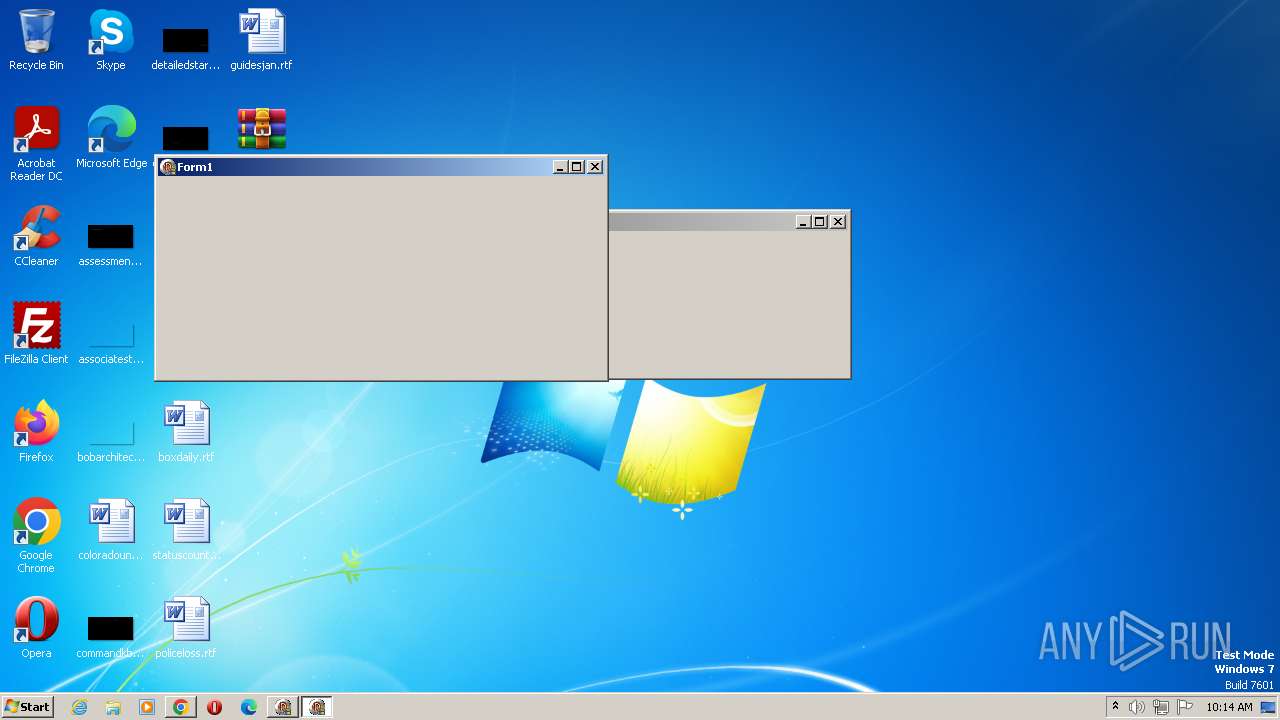This screenshot has height=720, width=1280.
Task: Select the WinRAR archive icon on desktop
Action: click(x=262, y=129)
